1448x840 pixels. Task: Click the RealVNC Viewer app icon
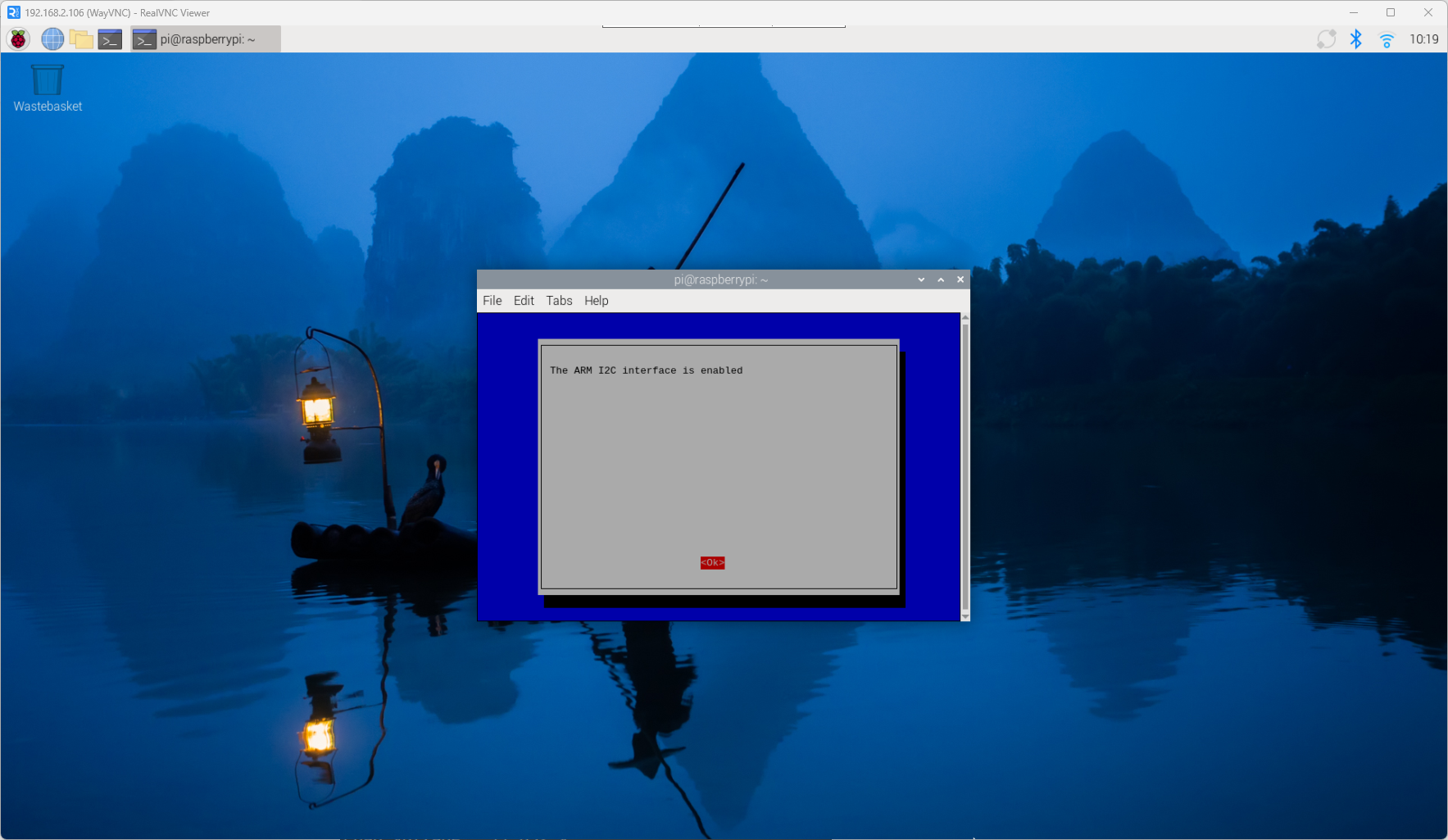click(x=13, y=12)
